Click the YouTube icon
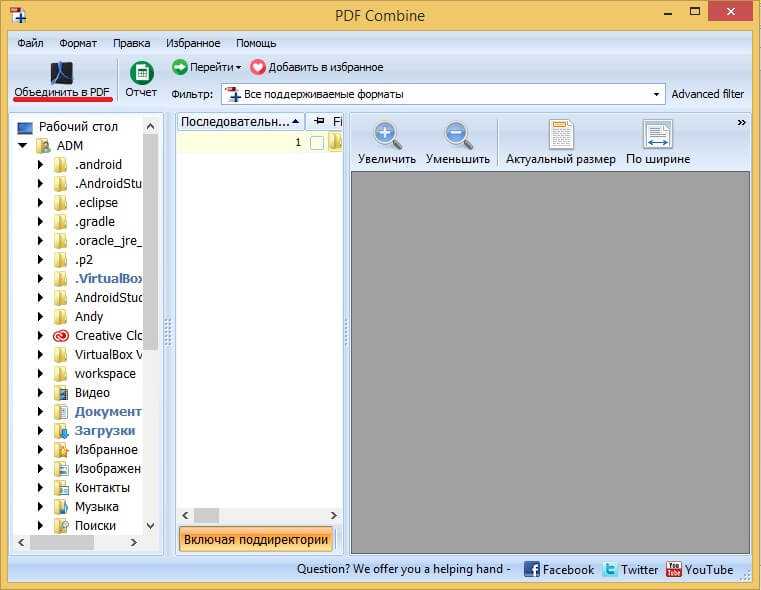The width and height of the screenshot is (761, 590). [674, 569]
